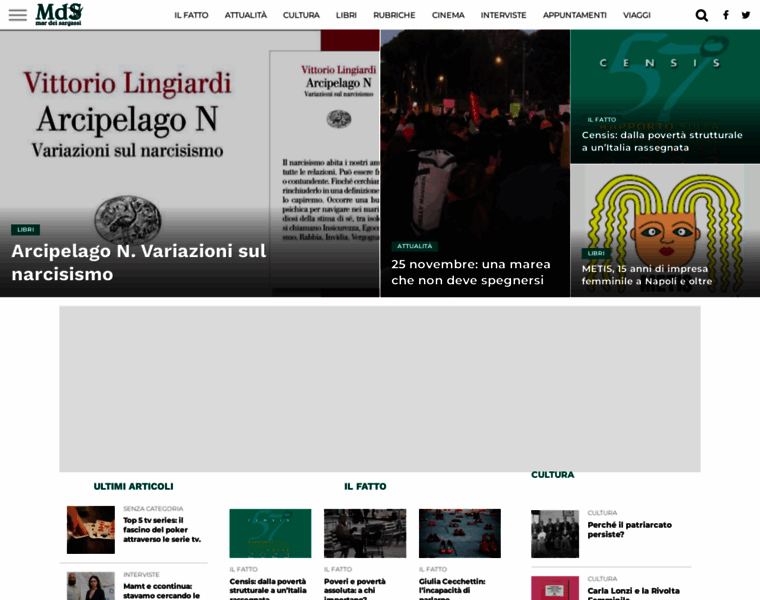Click the SENZA CATEGORIA label
This screenshot has height=600, width=760.
click(153, 508)
